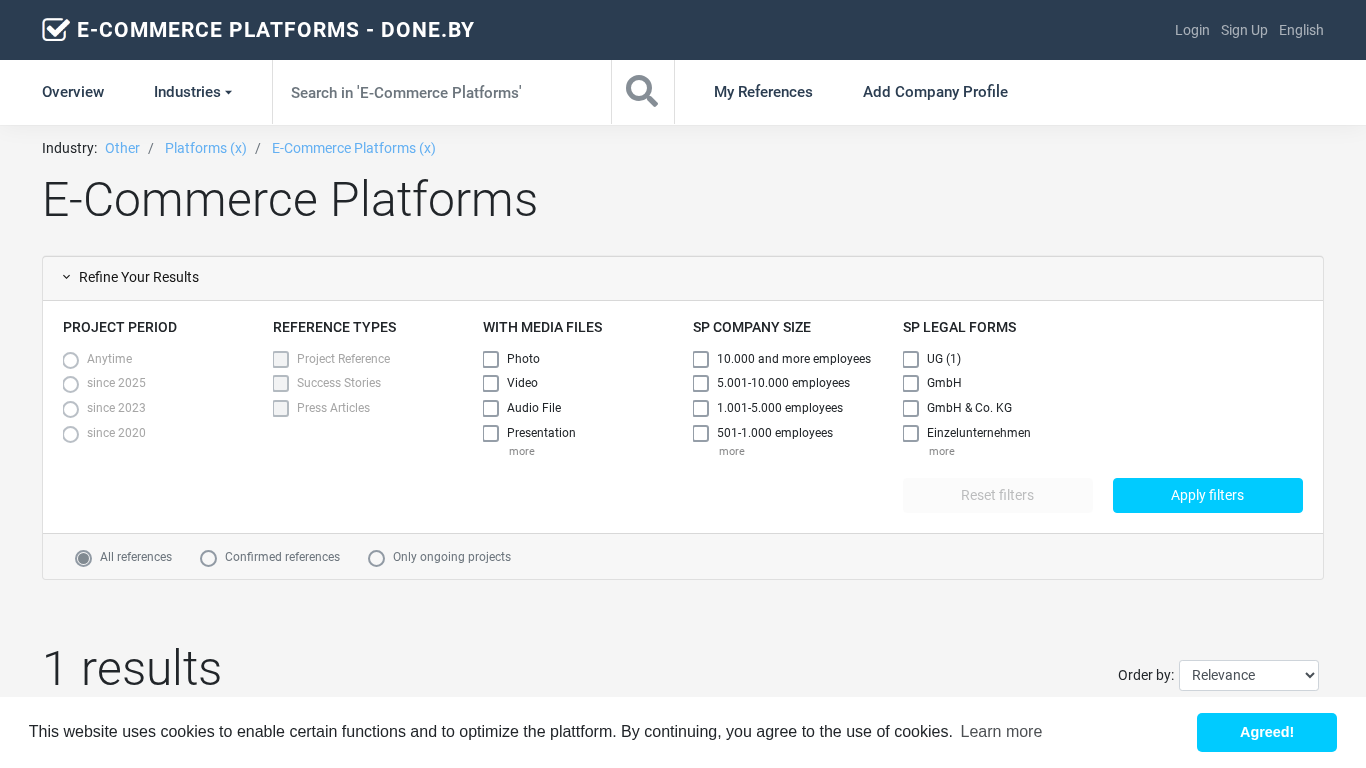Check the Video media files option
Screen dimensions: 1366x768
click(x=491, y=384)
